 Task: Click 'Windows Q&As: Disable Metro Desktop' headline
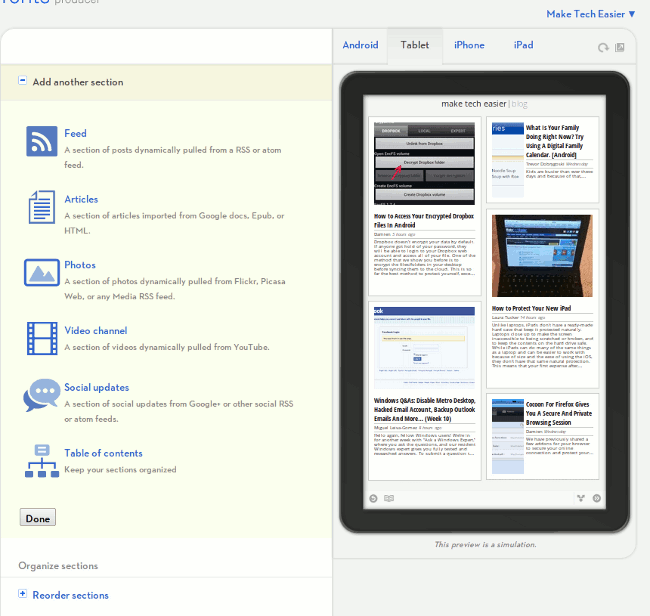click(424, 410)
